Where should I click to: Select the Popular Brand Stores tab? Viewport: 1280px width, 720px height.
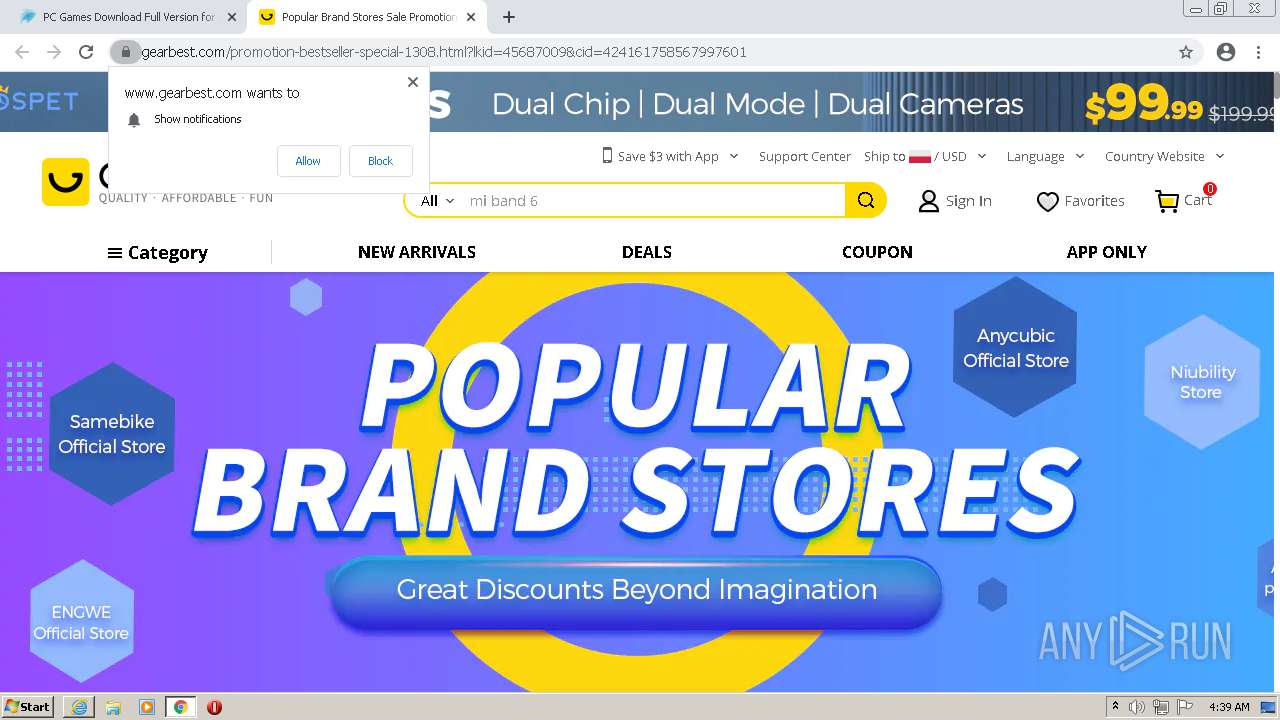365,17
